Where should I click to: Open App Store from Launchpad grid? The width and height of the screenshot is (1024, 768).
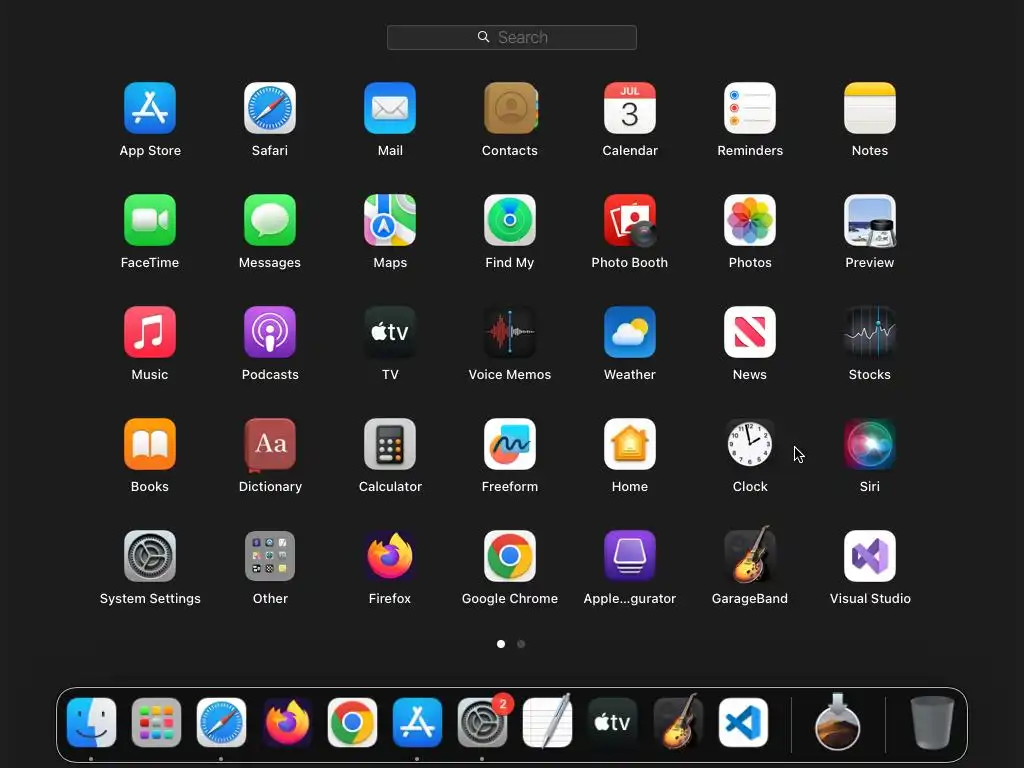click(x=150, y=108)
